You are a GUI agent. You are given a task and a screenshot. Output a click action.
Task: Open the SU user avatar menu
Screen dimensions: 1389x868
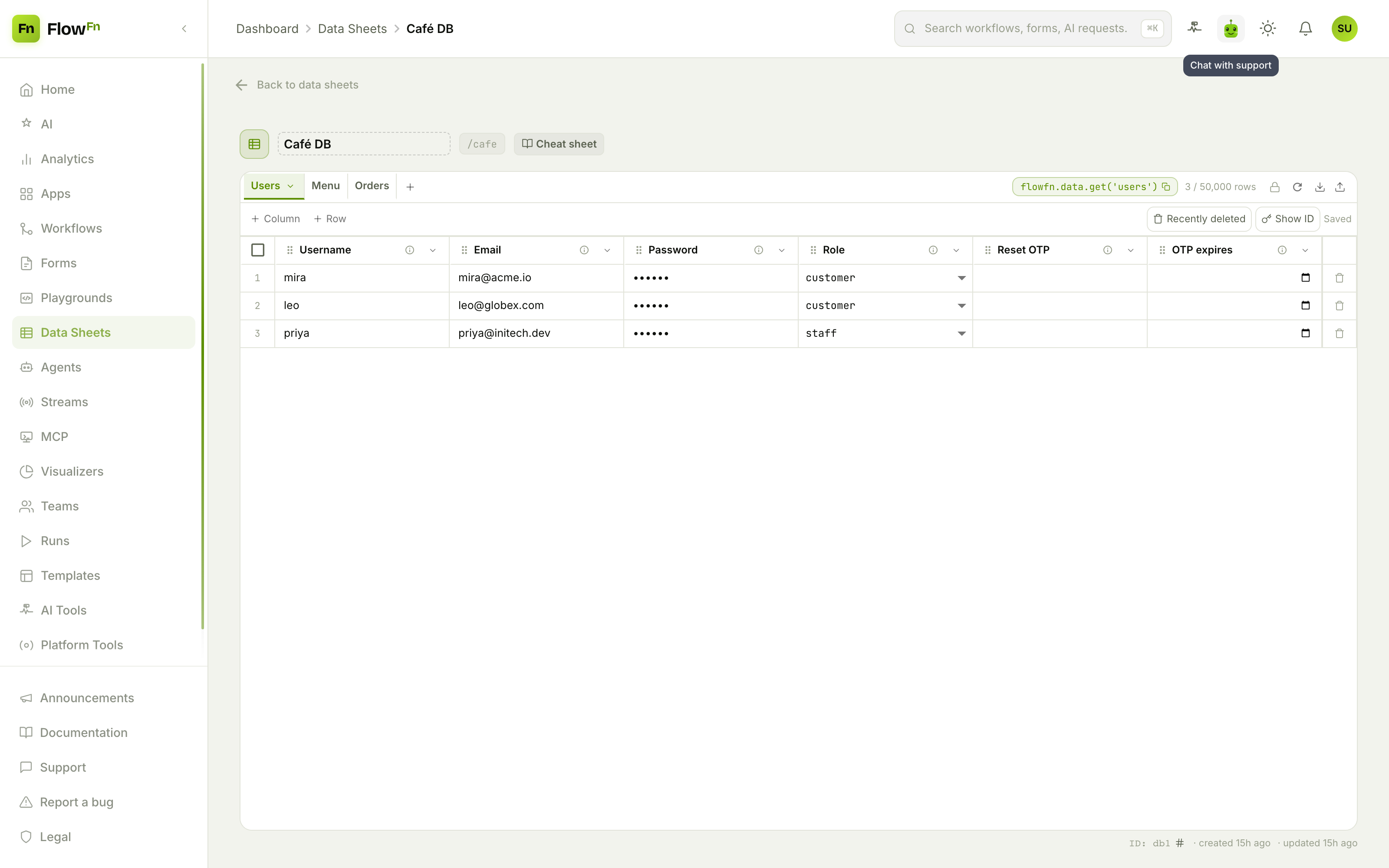[1344, 28]
